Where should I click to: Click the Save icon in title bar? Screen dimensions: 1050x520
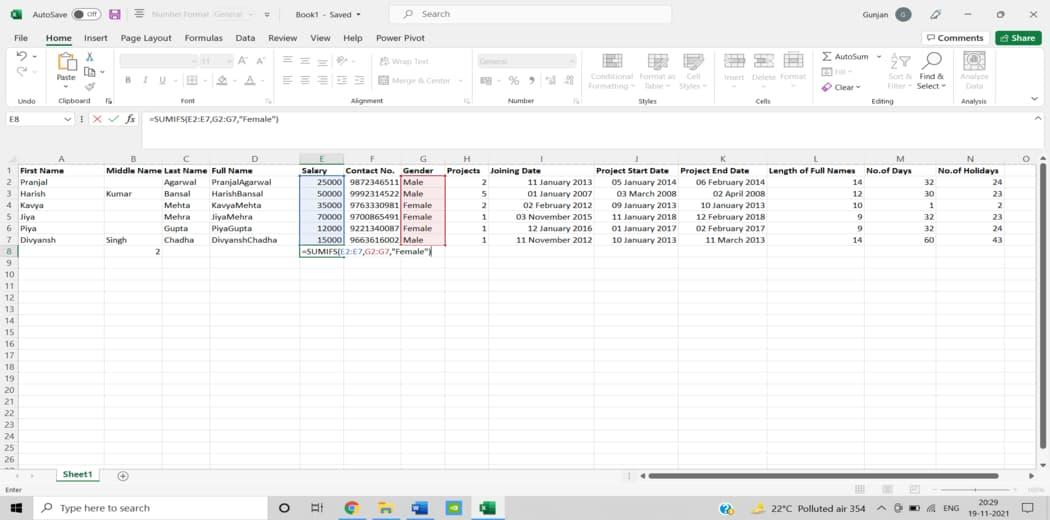pos(115,15)
